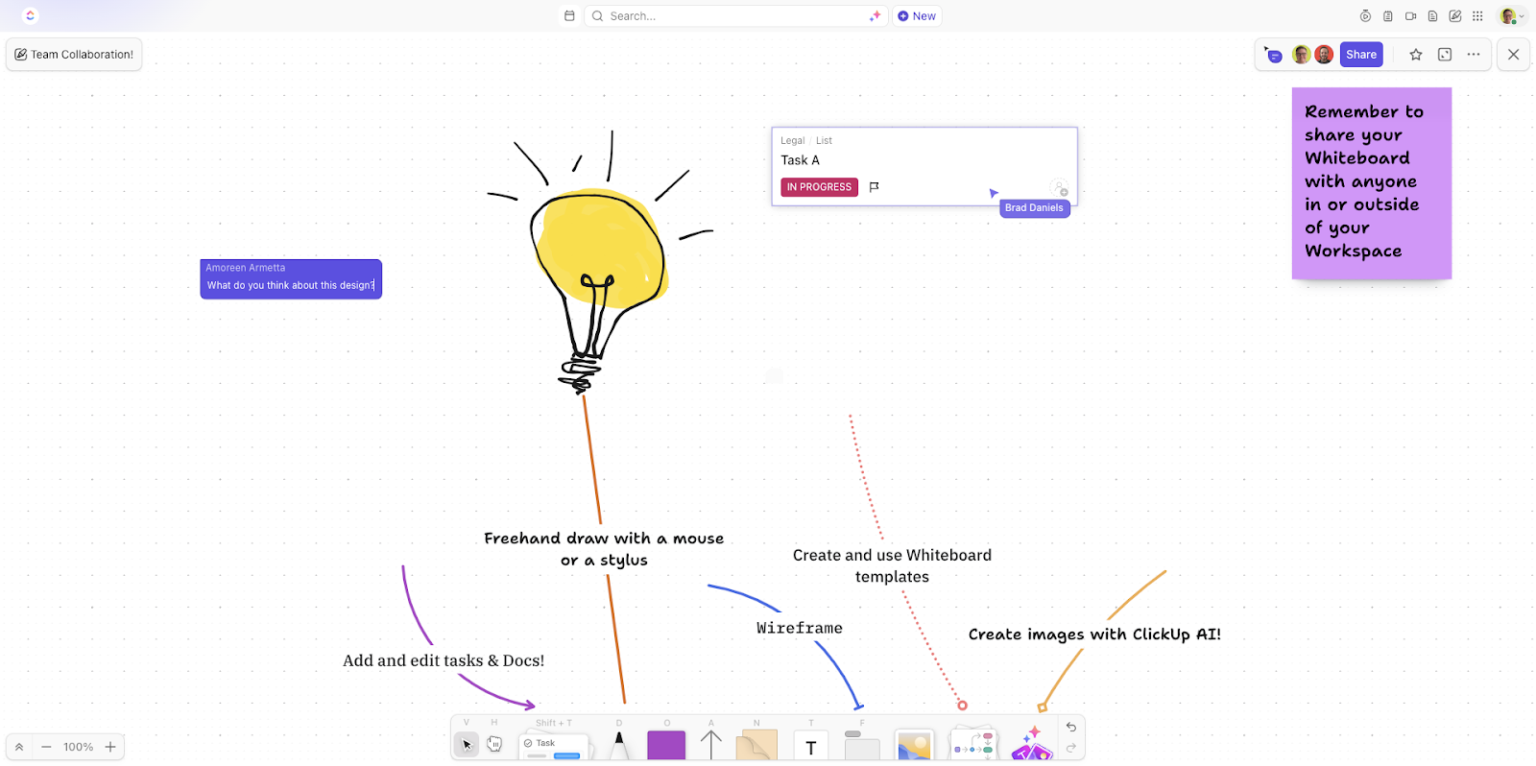Screen dimensions: 1536x766
Task: Select the Arrow connector tool
Action: 710,744
